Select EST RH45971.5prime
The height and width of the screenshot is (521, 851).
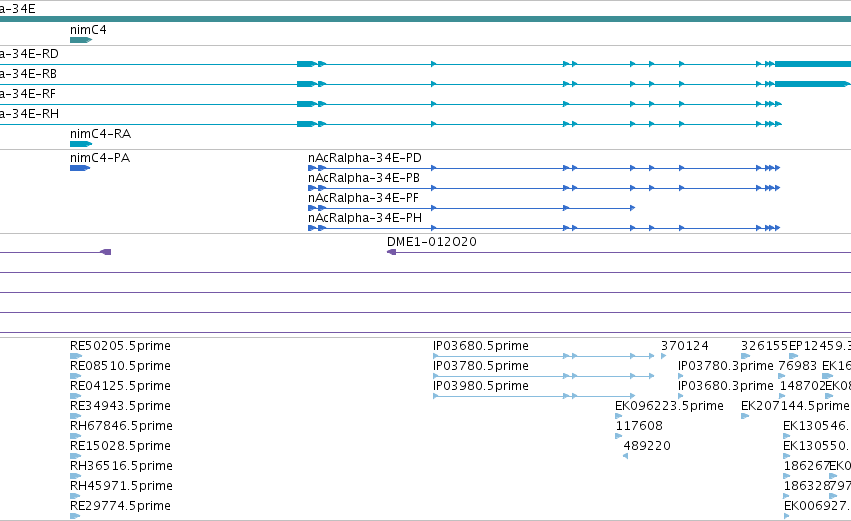coord(121,486)
